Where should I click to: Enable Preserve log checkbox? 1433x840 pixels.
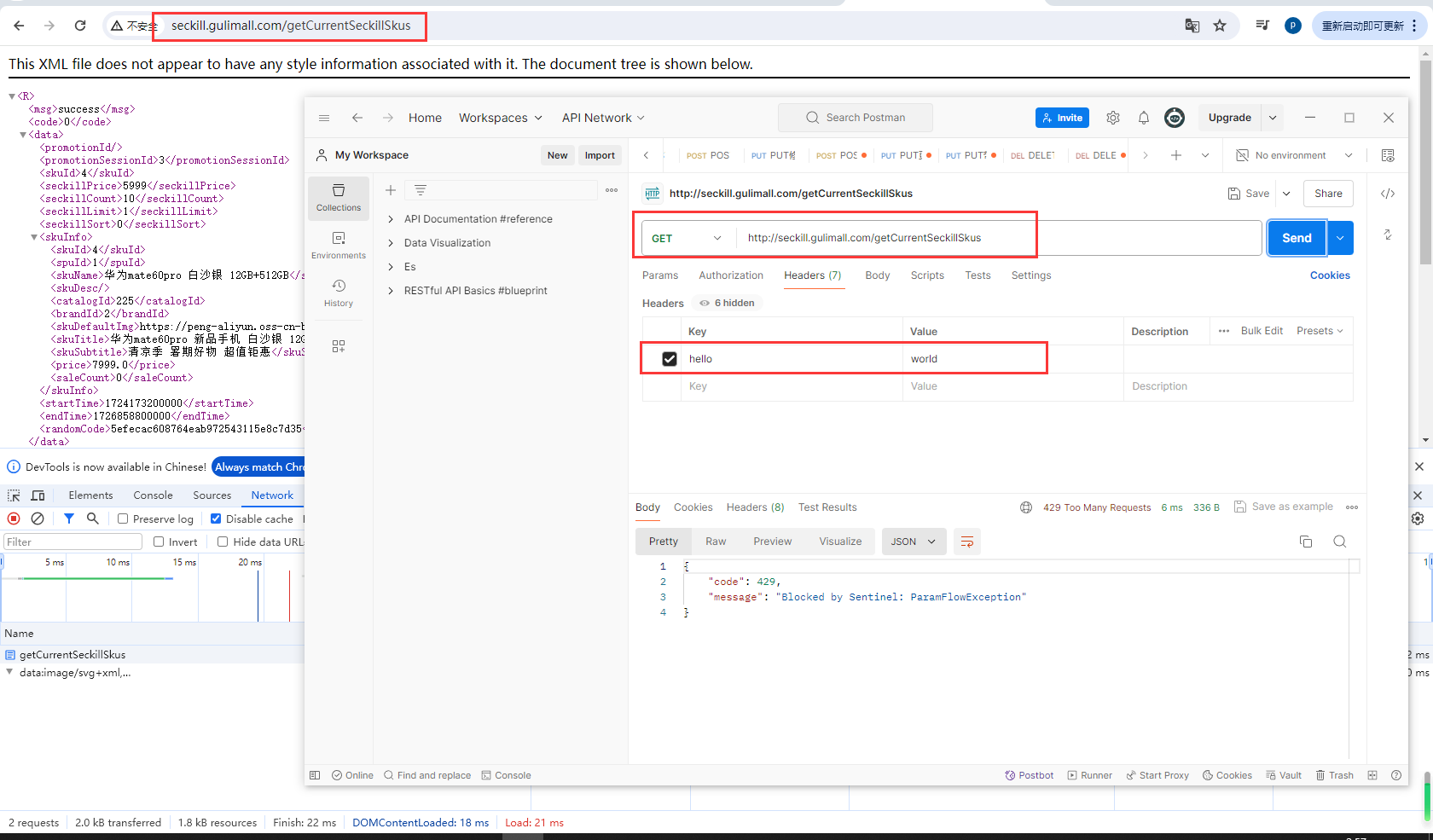[123, 518]
